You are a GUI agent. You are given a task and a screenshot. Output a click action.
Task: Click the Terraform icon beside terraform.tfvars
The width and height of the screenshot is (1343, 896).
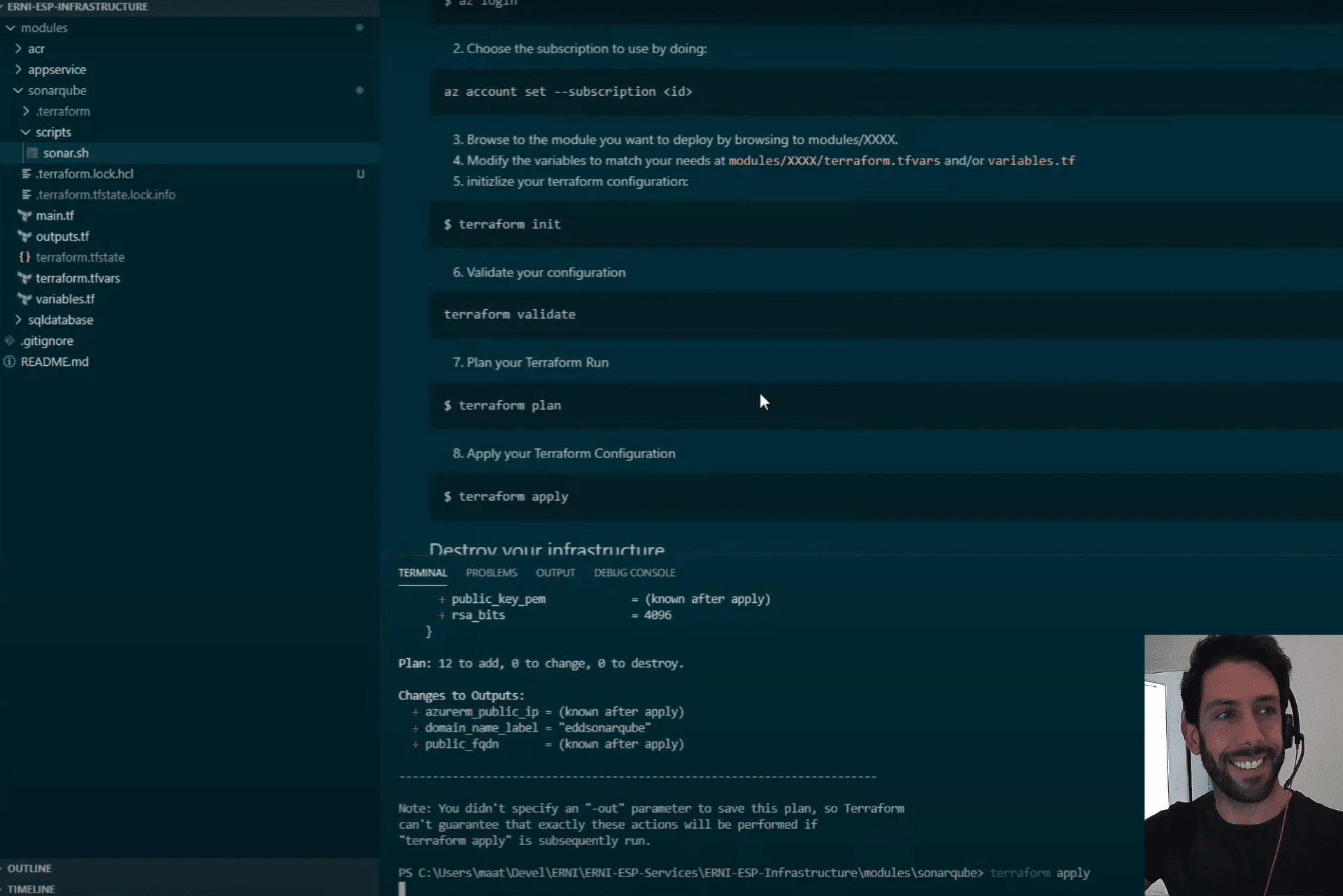25,278
